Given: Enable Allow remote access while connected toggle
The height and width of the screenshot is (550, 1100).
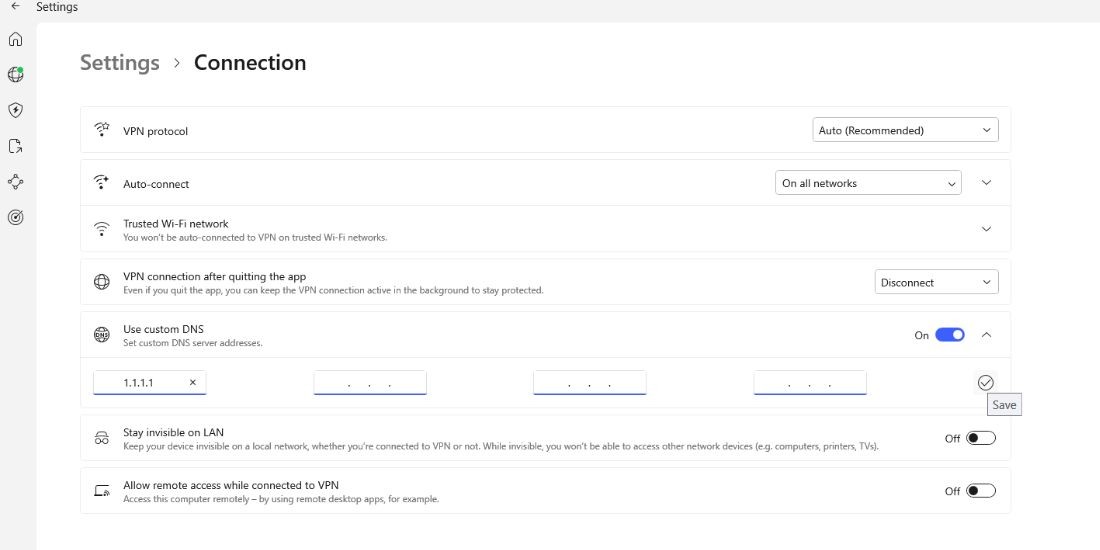Looking at the screenshot, I should tap(981, 491).
